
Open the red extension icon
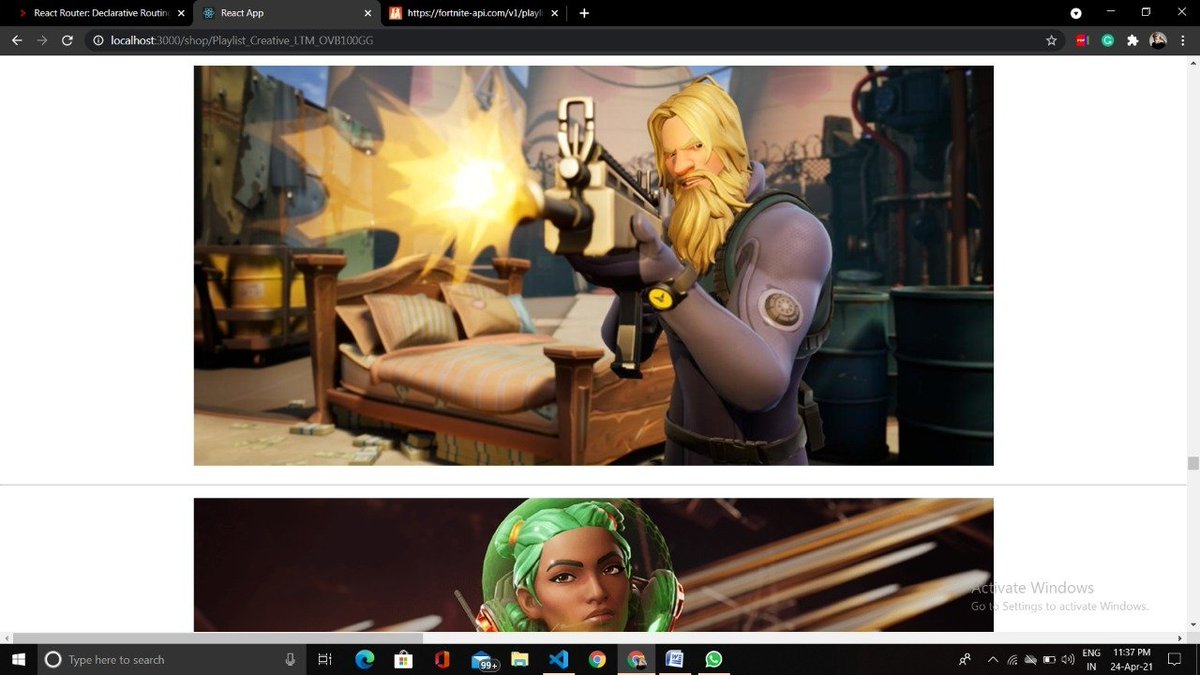pos(1082,41)
